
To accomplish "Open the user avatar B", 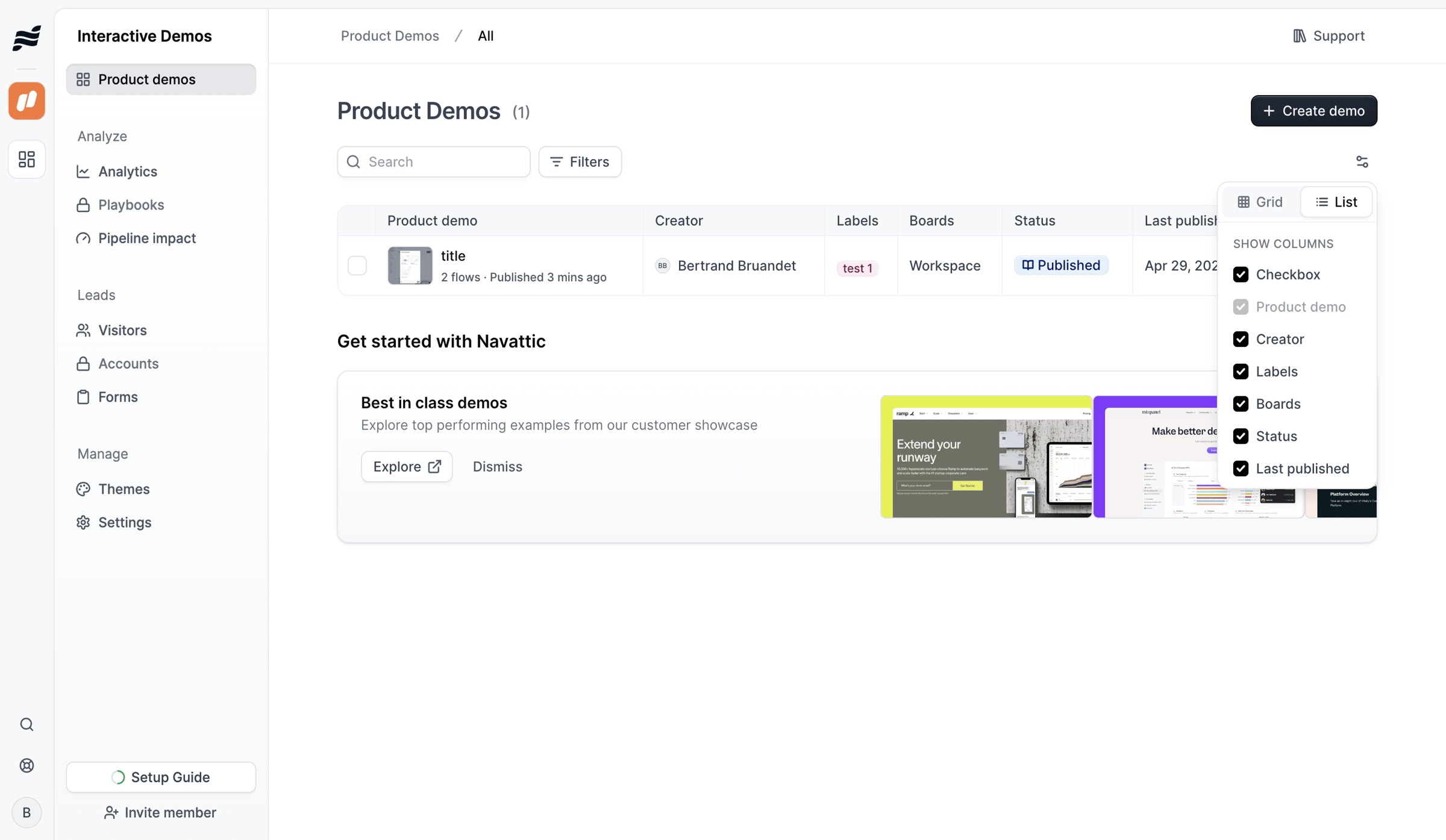I will 27,812.
